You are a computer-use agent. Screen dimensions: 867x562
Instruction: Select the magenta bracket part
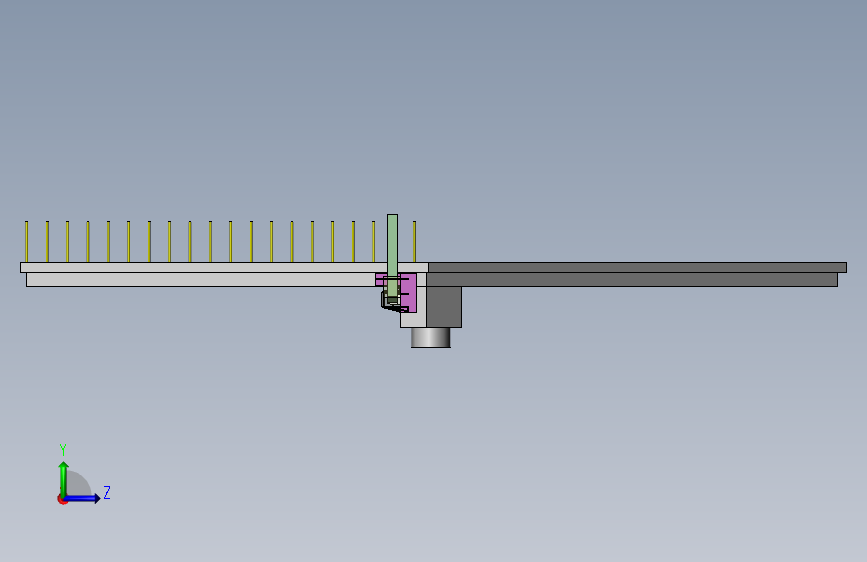409,292
